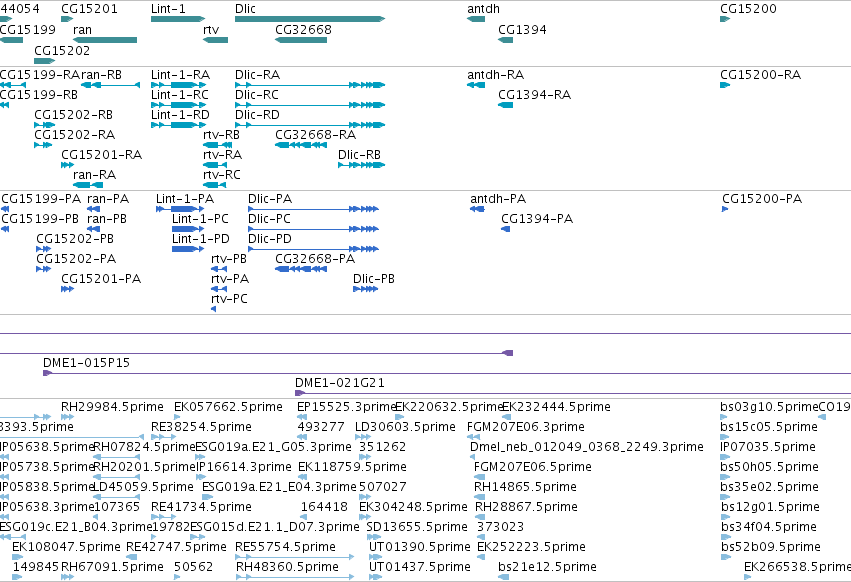Select protein Lint-1-PC

pyautogui.click(x=188, y=229)
